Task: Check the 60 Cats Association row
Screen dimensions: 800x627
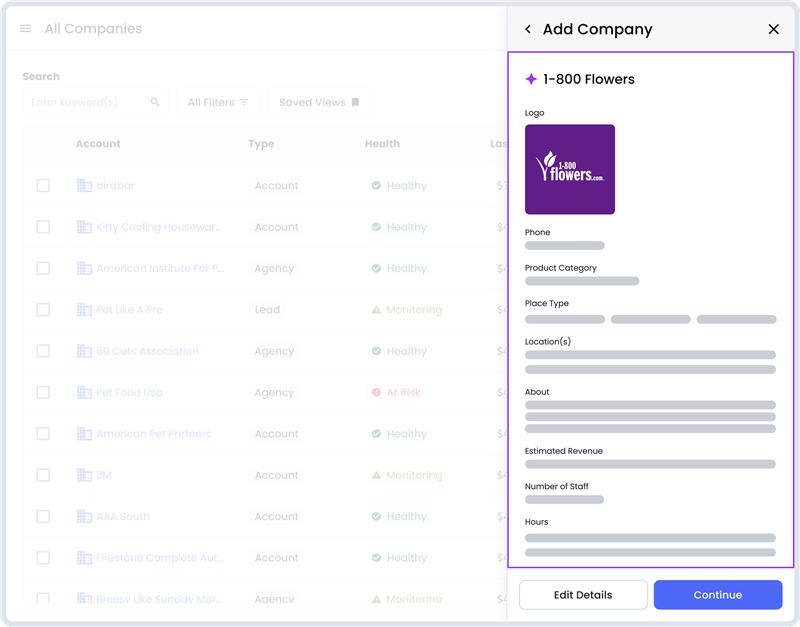Action: 43,350
